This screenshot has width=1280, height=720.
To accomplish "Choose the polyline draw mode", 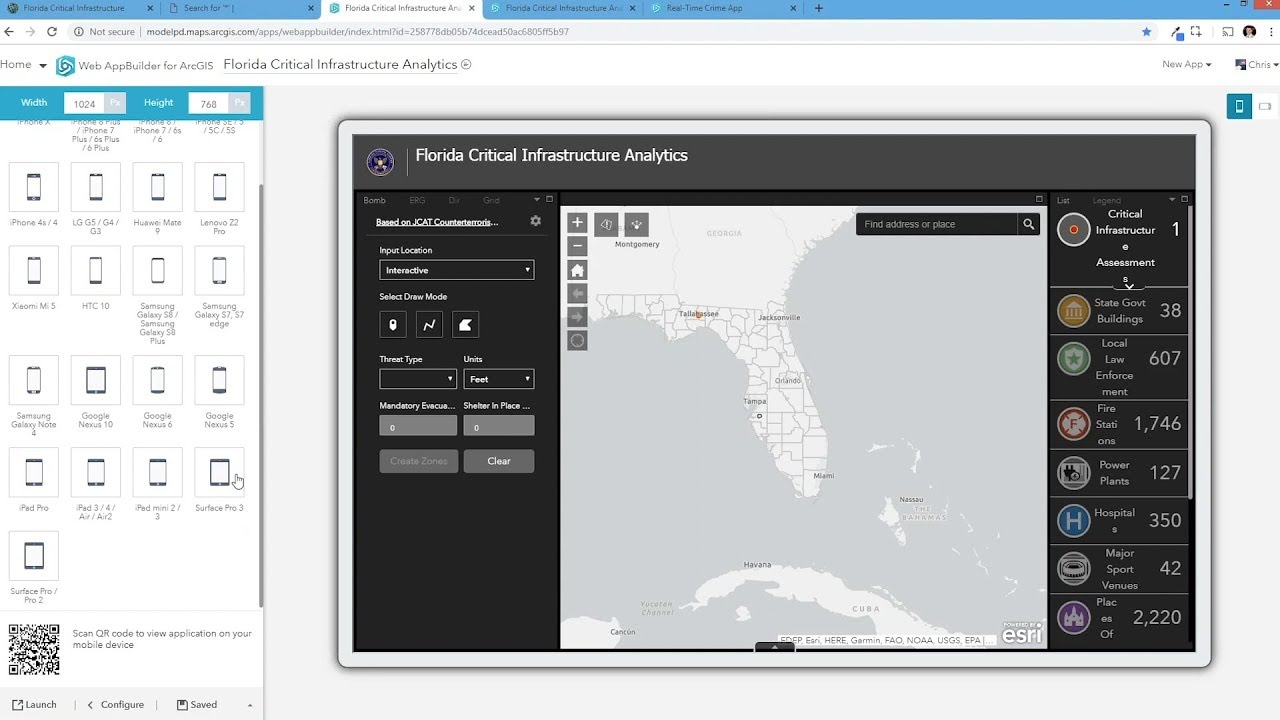I will pos(429,324).
